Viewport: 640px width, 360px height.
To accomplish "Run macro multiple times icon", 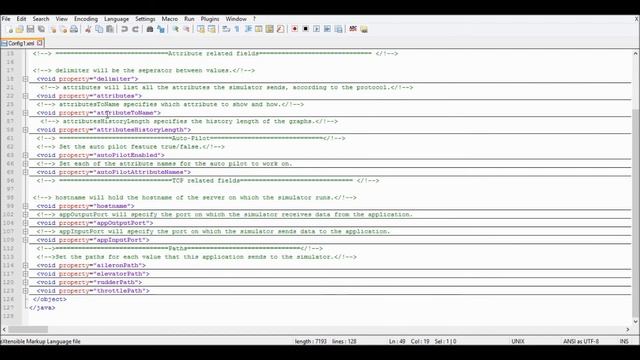I will tap(327, 29).
